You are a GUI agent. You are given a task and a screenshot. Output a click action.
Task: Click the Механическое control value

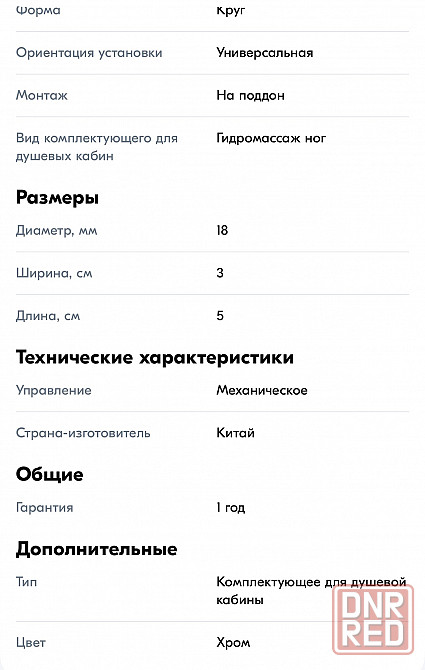(262, 390)
